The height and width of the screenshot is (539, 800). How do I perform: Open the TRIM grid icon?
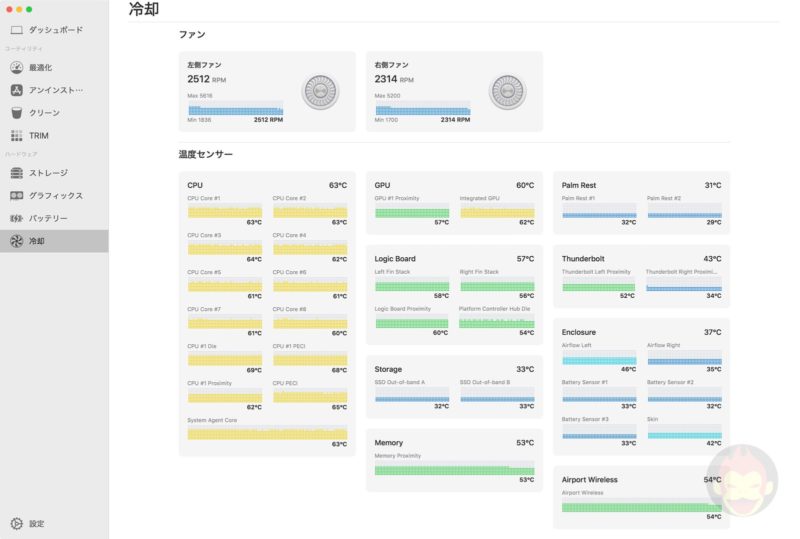click(16, 136)
